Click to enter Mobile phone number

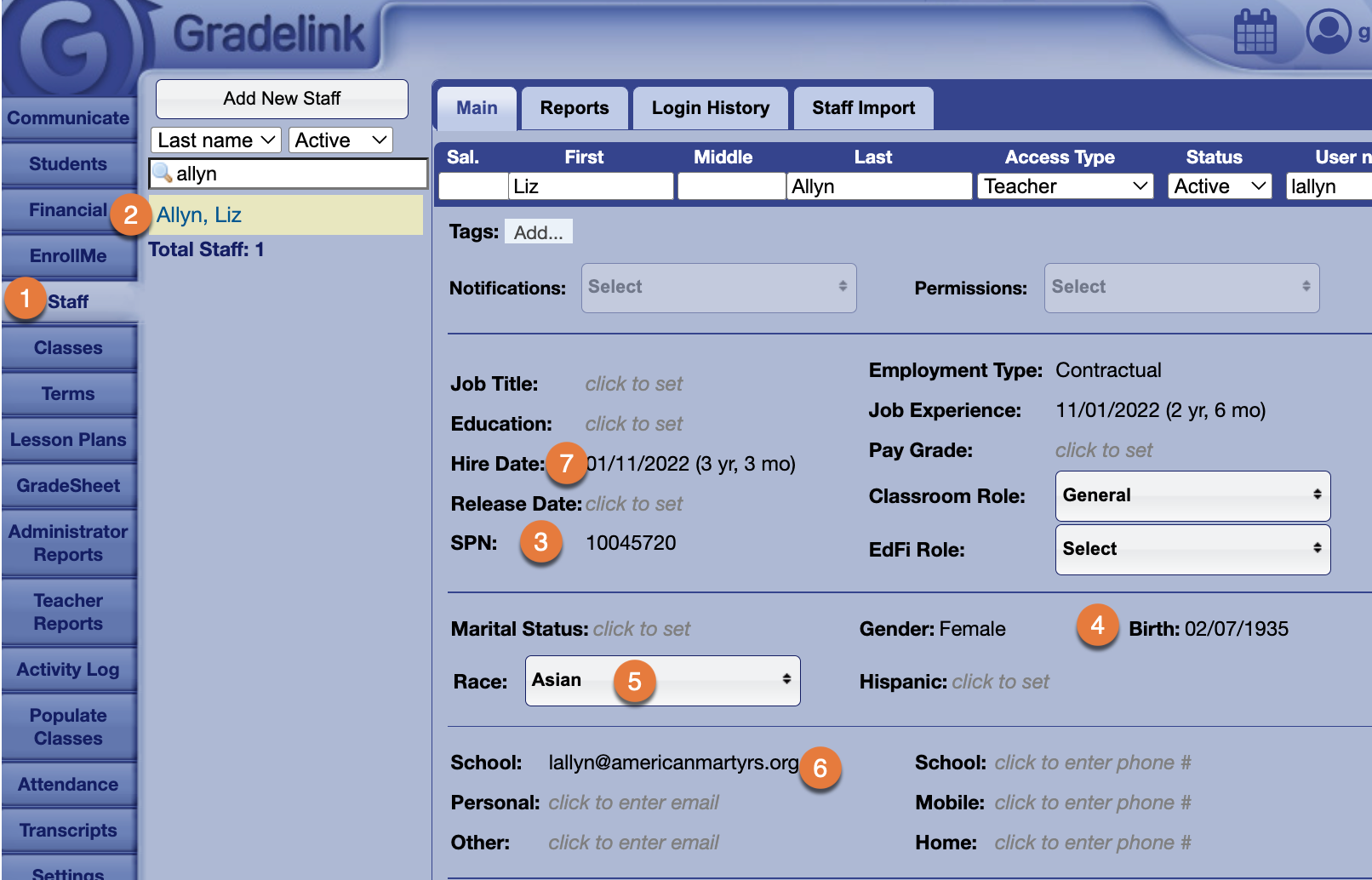coord(1093,803)
